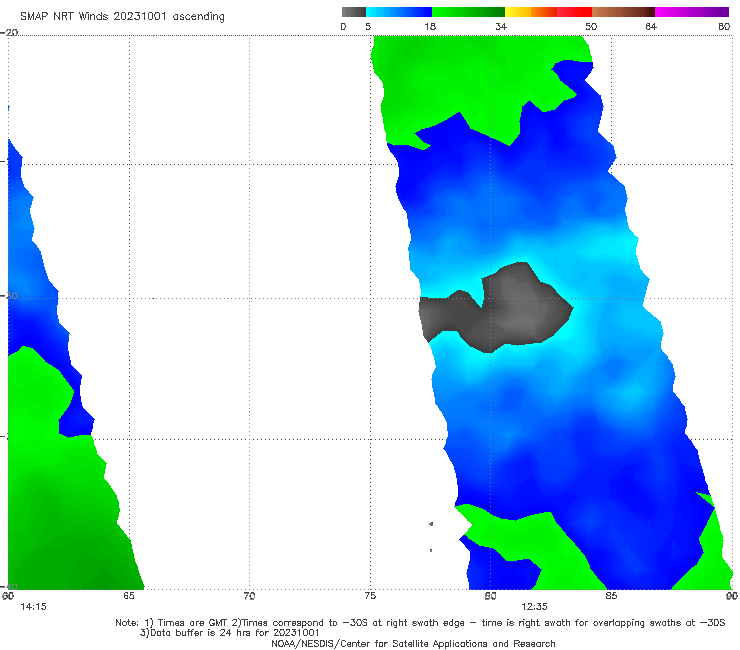
Task: Click the "SMAP NRT Winds 20231001 ascending" title
Action: pos(122,16)
